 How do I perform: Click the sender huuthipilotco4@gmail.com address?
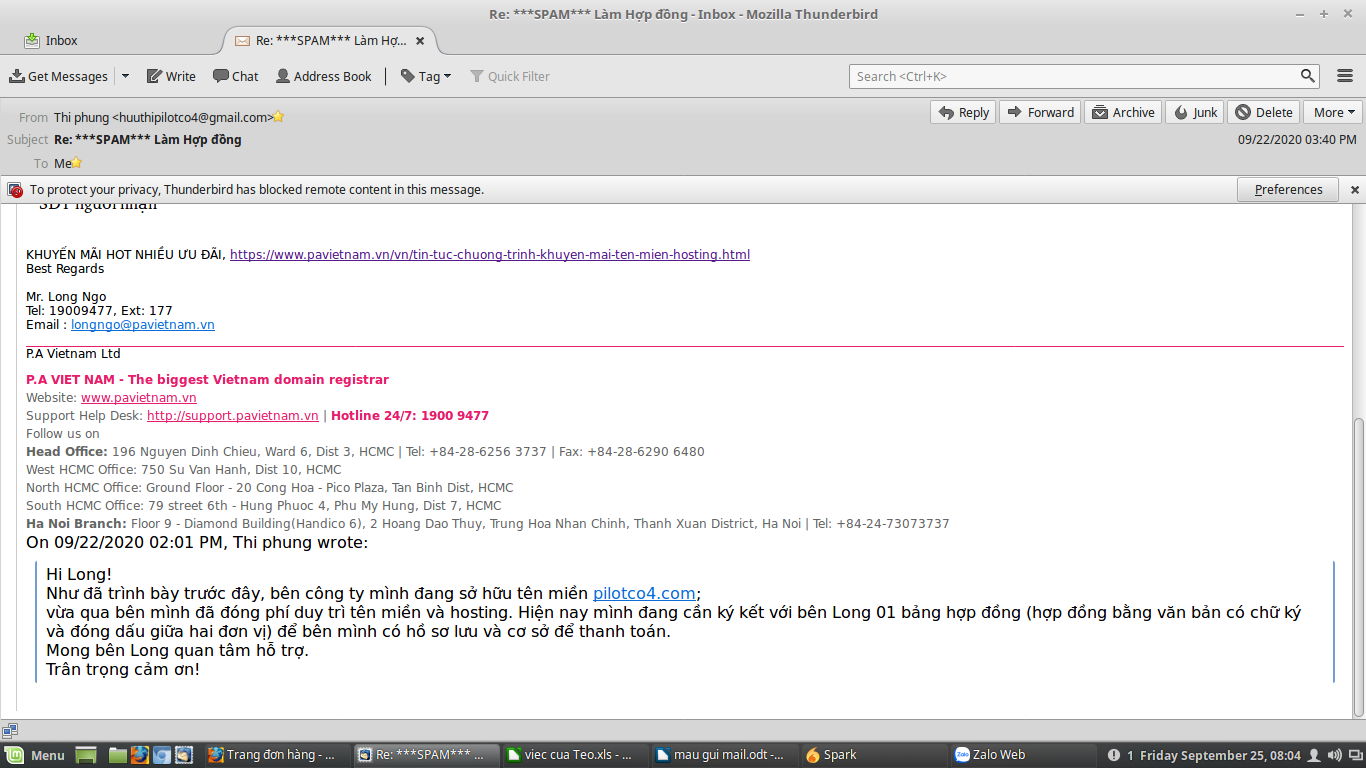192,117
